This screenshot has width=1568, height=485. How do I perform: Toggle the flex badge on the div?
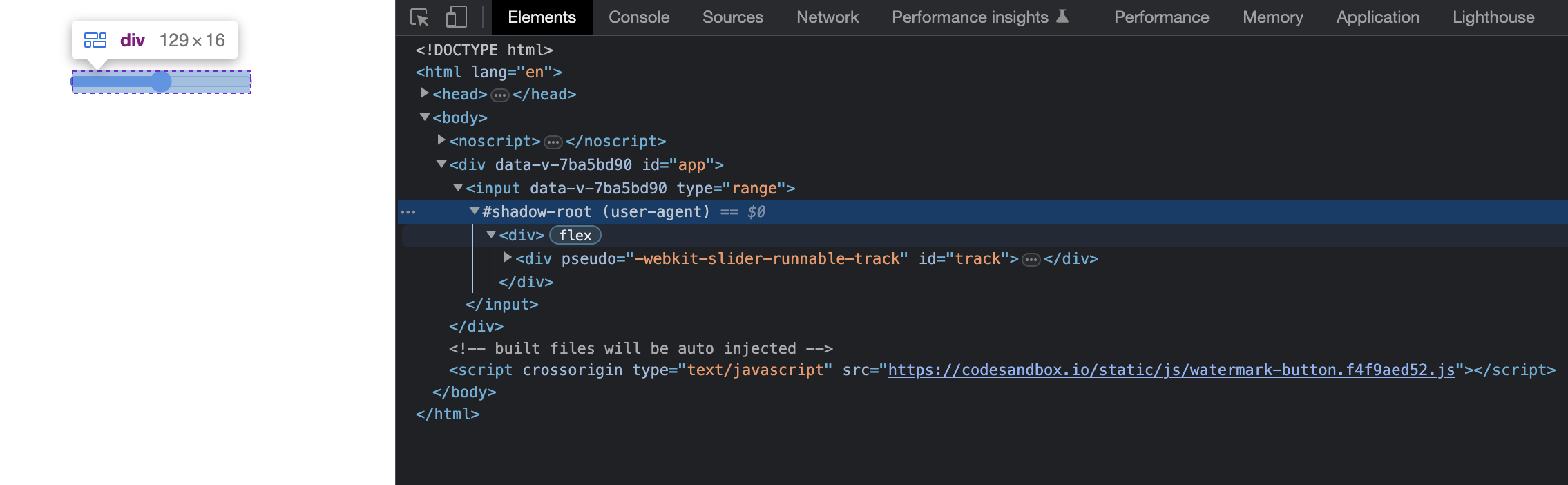575,236
